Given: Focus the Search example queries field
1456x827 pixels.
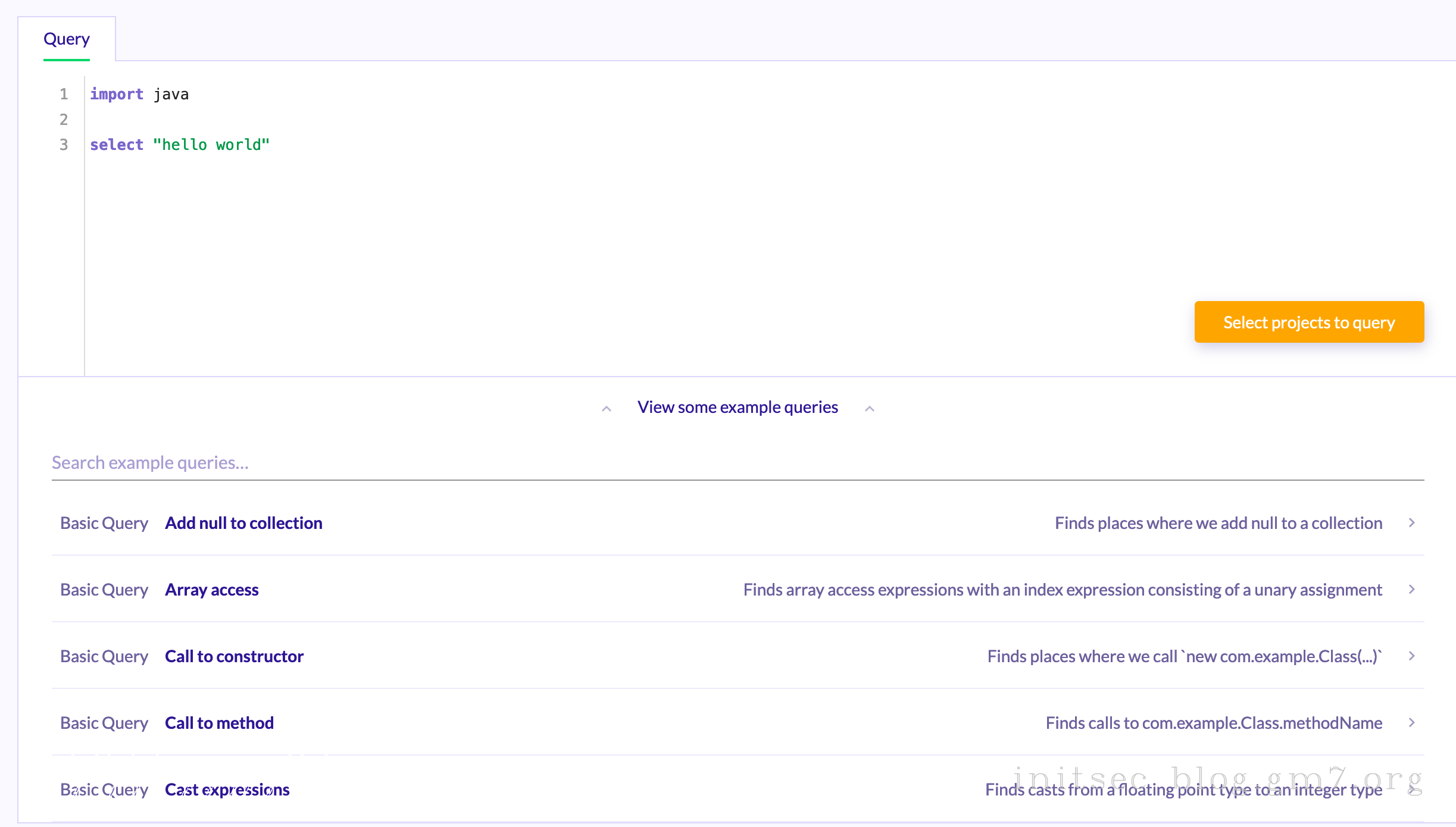Looking at the screenshot, I should 737,463.
